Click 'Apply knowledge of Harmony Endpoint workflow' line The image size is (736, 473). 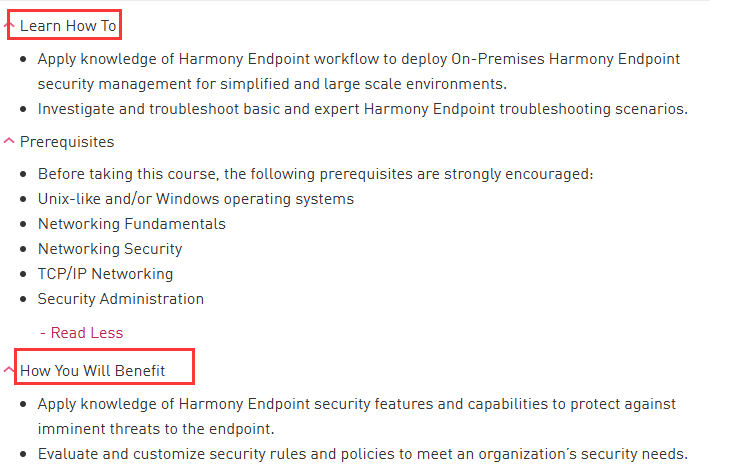coord(359,59)
